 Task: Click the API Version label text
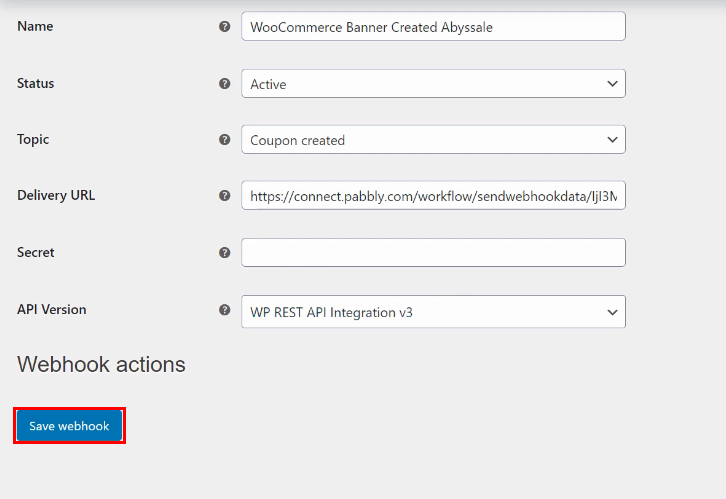[x=52, y=309]
